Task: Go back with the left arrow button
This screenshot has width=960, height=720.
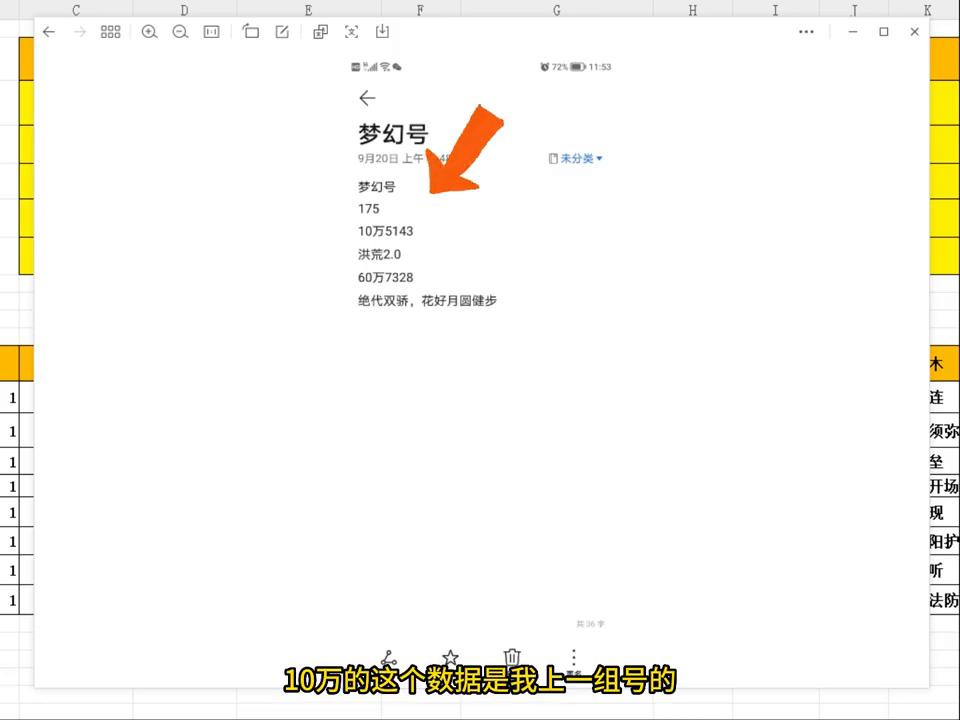Action: coord(49,32)
